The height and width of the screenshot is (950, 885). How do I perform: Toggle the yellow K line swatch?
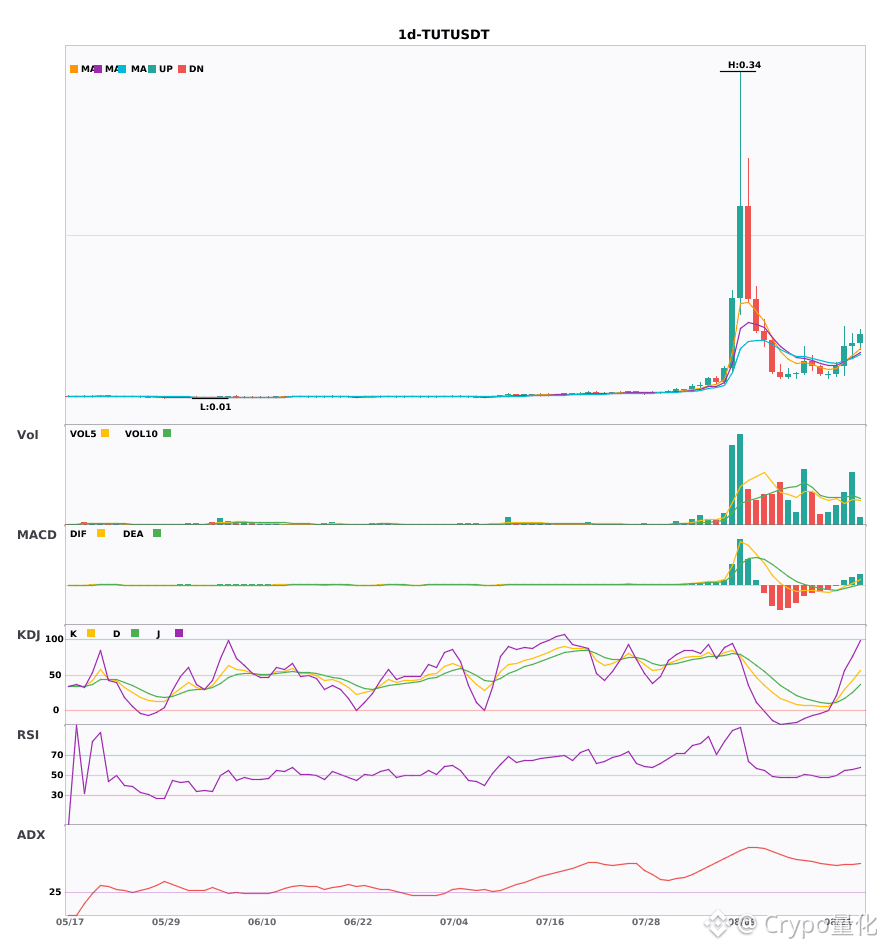(x=91, y=633)
